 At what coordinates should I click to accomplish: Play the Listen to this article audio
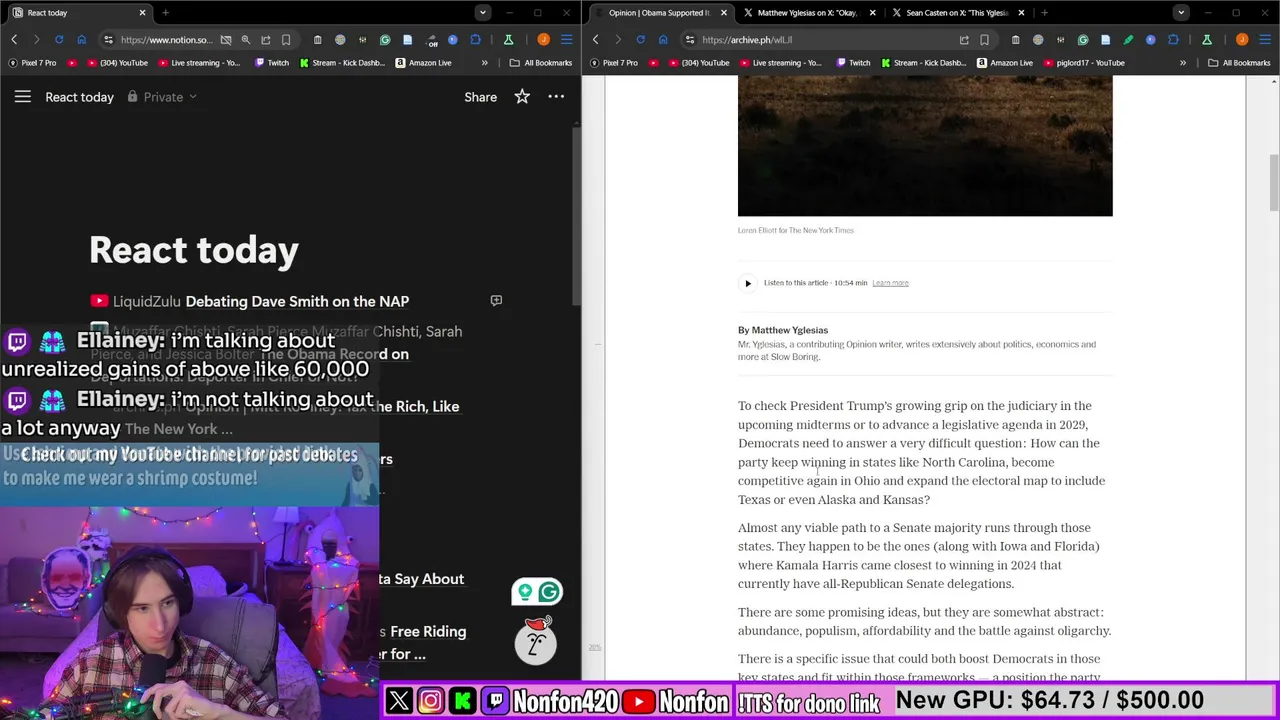point(747,283)
